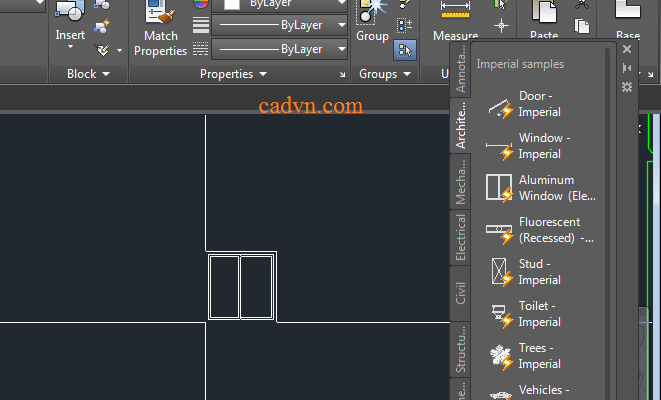Switch to the Electrical palette tab
The image size is (661, 400).
461,238
